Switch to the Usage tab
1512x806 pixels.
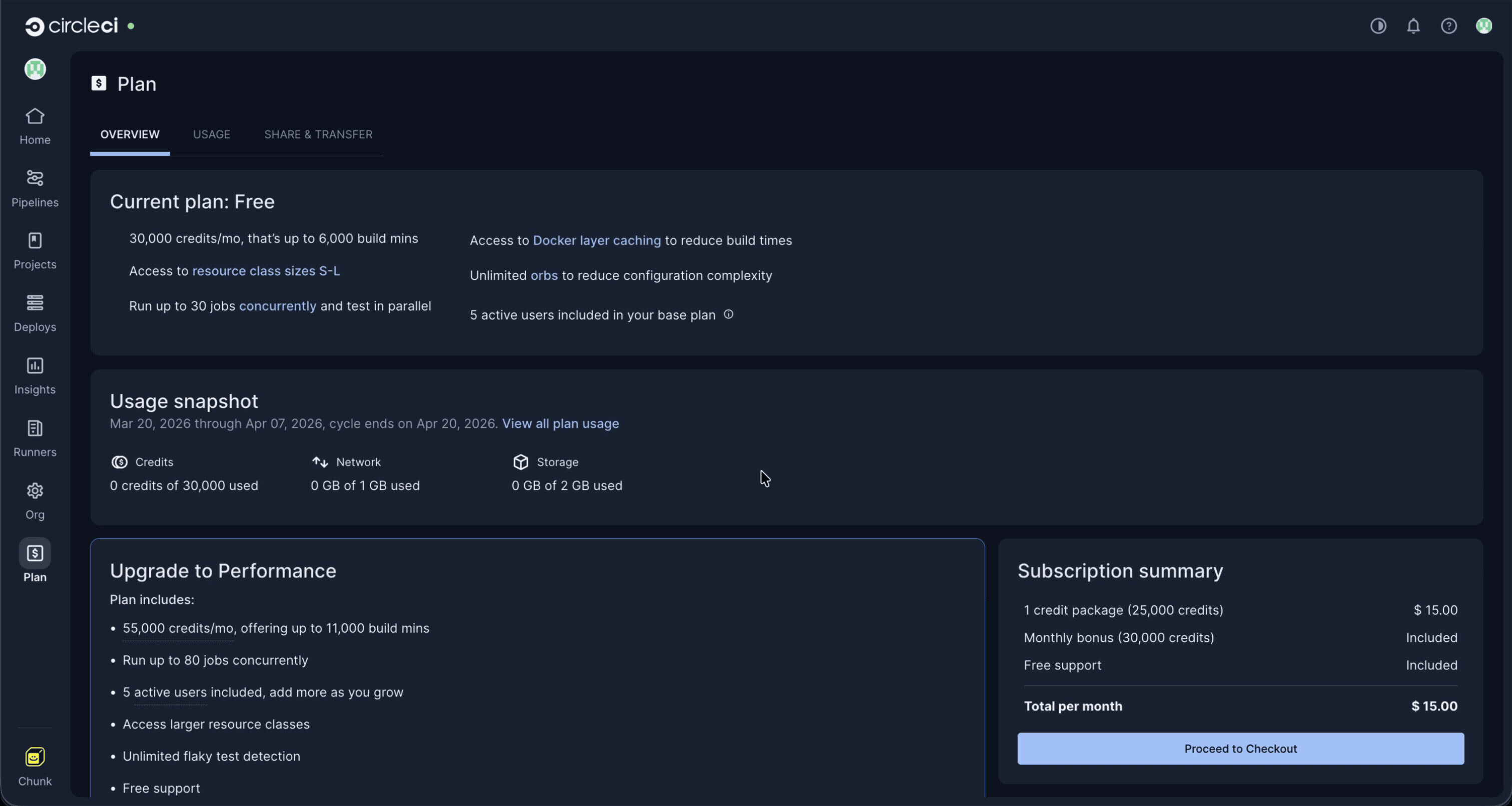point(211,135)
